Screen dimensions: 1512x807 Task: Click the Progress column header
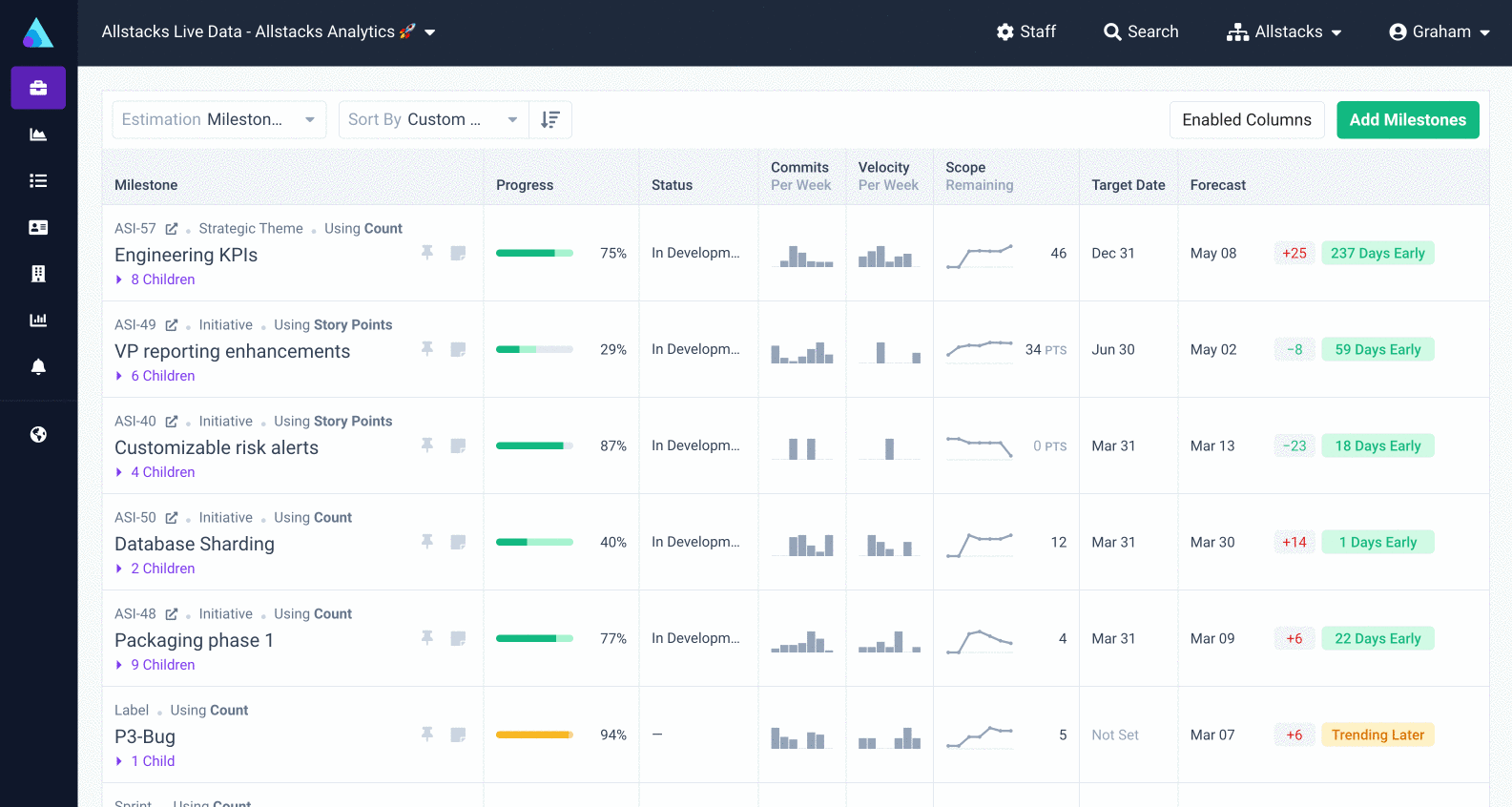525,185
